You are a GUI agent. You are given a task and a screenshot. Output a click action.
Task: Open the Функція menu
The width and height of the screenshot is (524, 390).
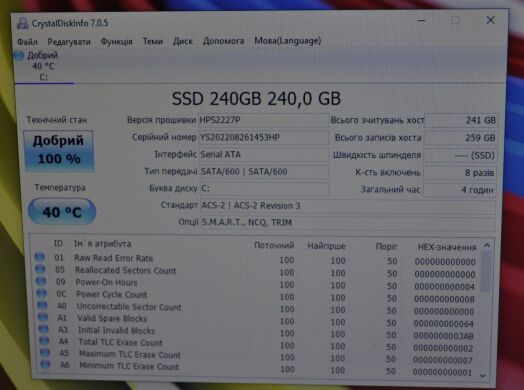click(x=116, y=42)
